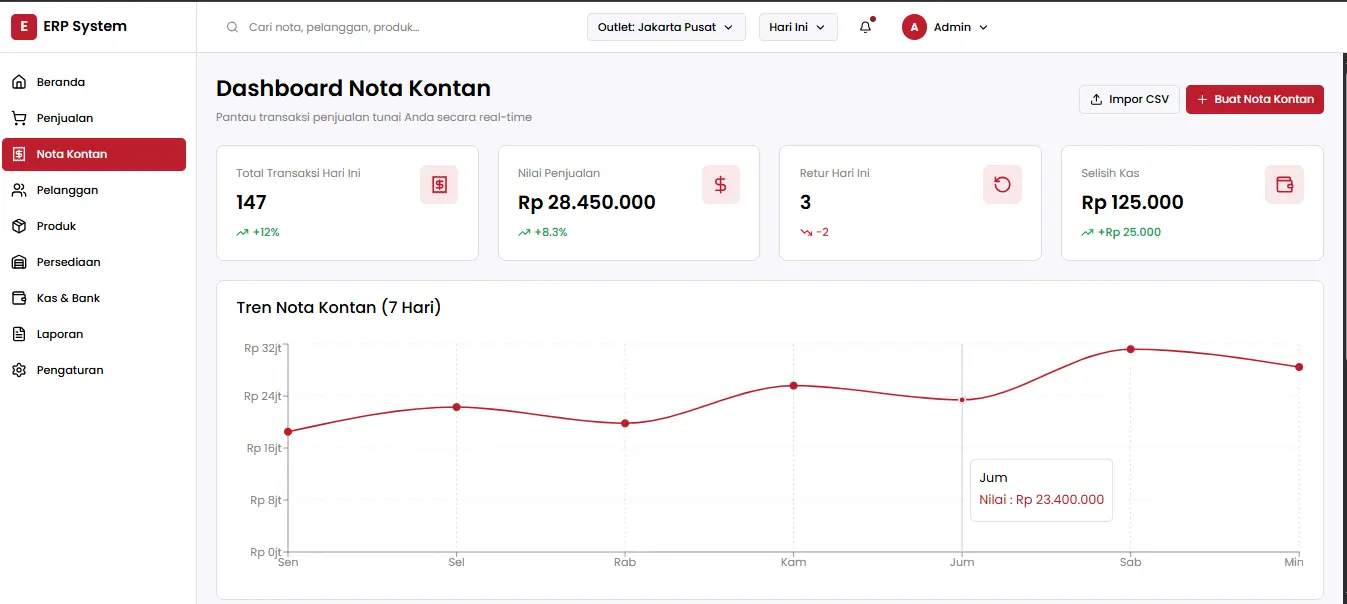
Task: Click the receipt icon in Total Transaksi card
Action: pos(439,185)
